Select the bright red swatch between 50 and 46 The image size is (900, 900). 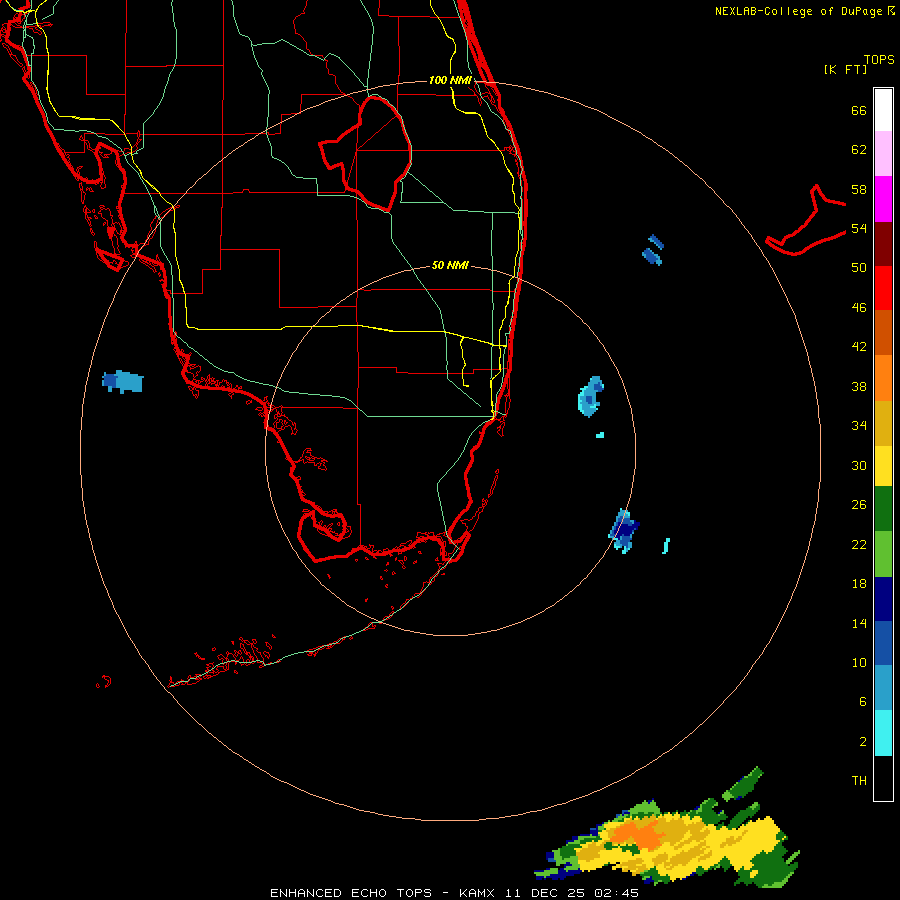point(883,288)
